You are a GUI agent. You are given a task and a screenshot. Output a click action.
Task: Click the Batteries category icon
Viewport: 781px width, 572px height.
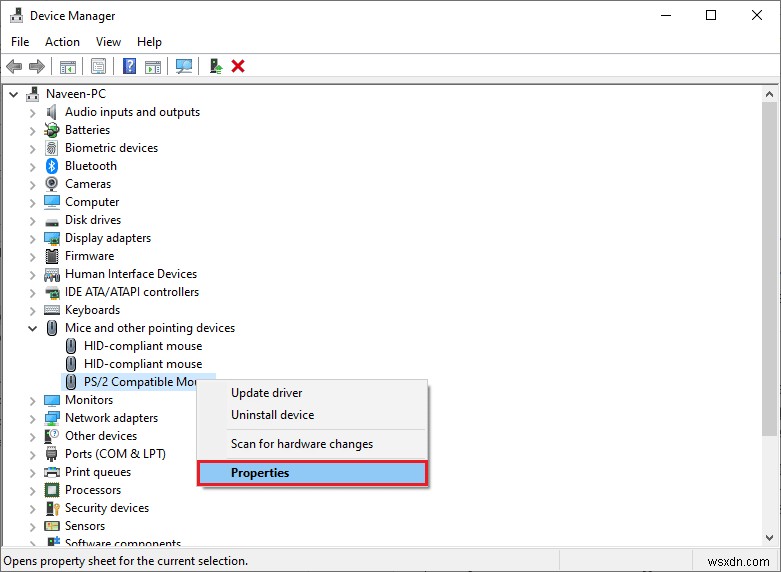click(52, 130)
